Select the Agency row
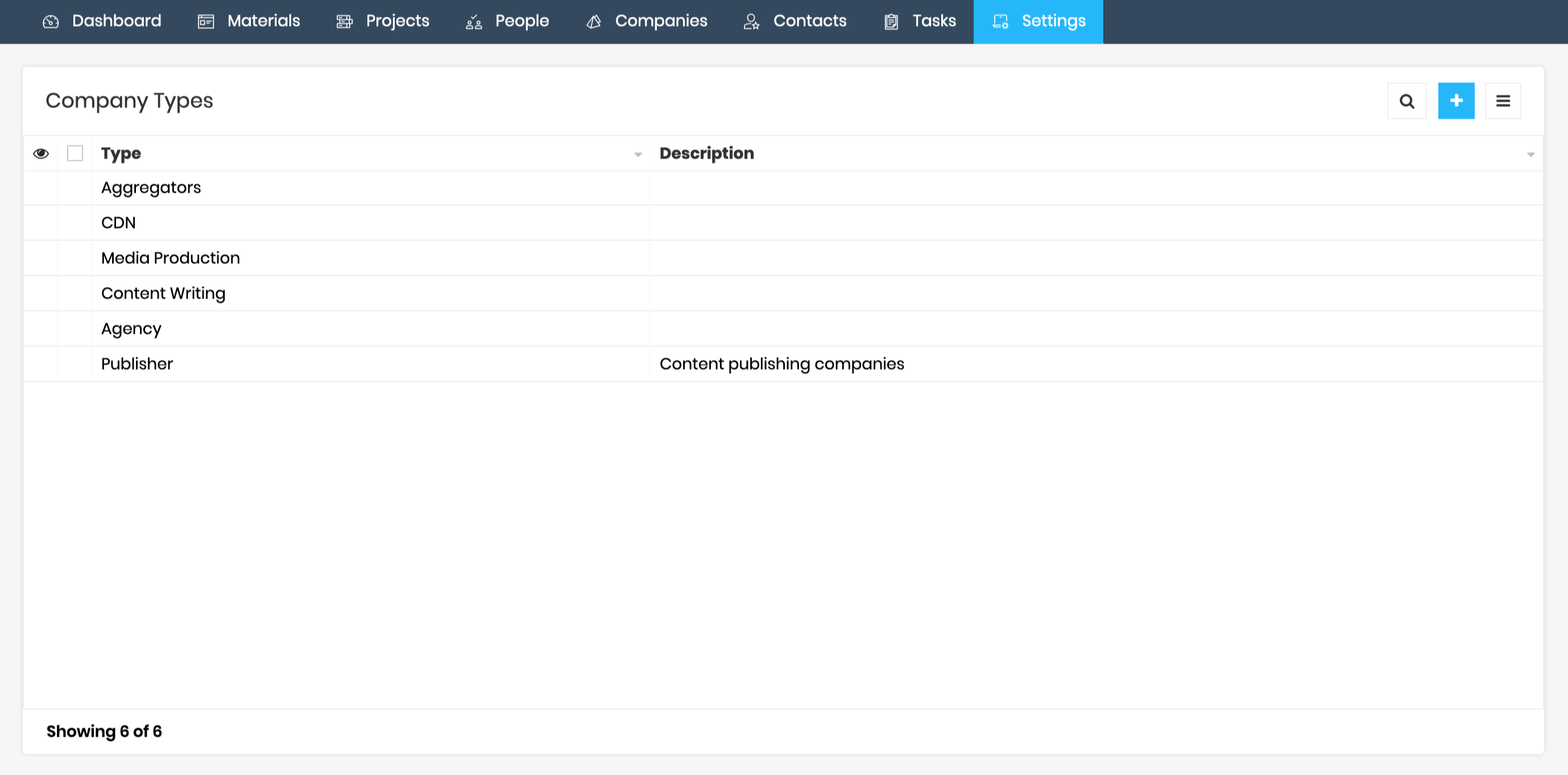This screenshot has width=1568, height=775. [x=783, y=329]
